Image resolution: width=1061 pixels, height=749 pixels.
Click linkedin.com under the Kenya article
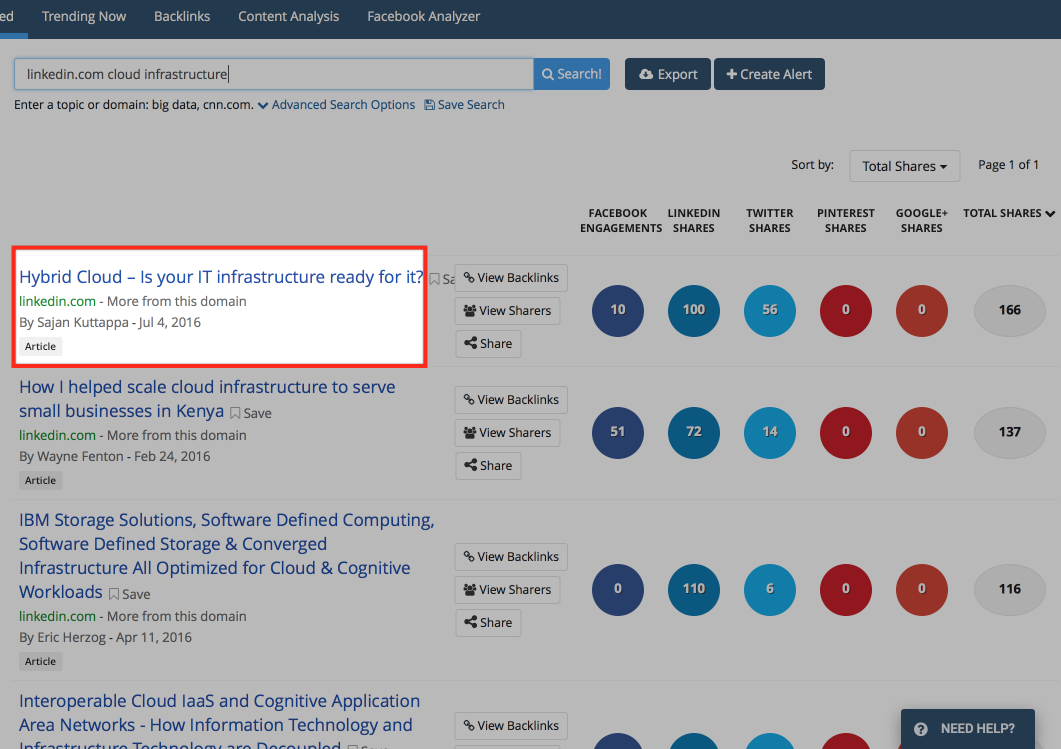click(58, 435)
